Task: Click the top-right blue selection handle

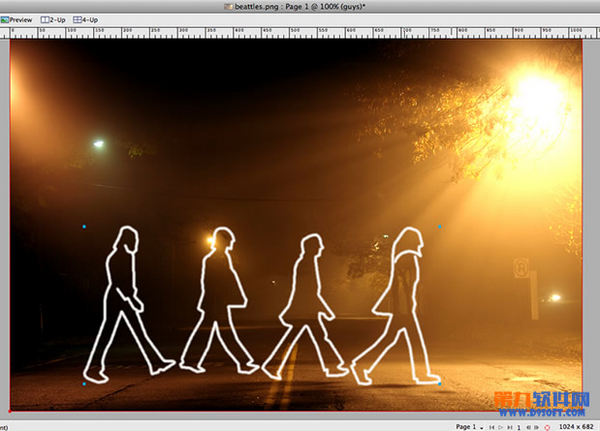Action: tap(439, 227)
